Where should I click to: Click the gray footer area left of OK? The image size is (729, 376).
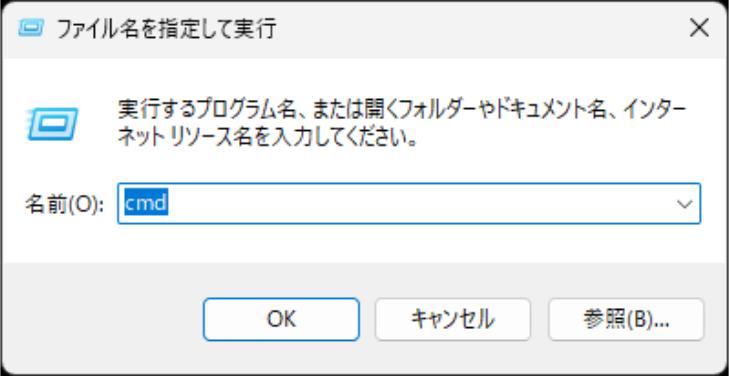click(x=102, y=319)
